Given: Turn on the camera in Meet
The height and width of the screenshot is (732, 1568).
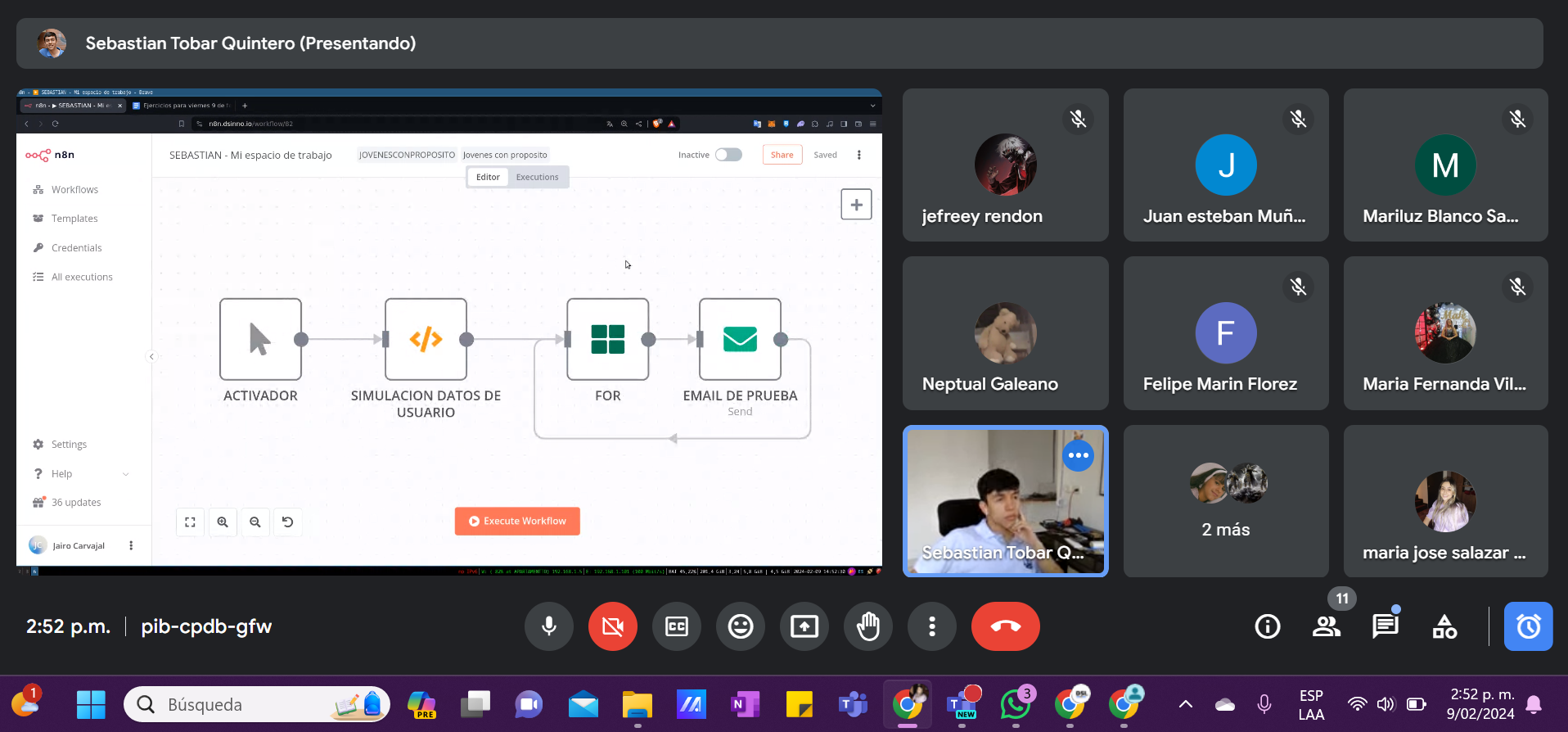Looking at the screenshot, I should 612,626.
